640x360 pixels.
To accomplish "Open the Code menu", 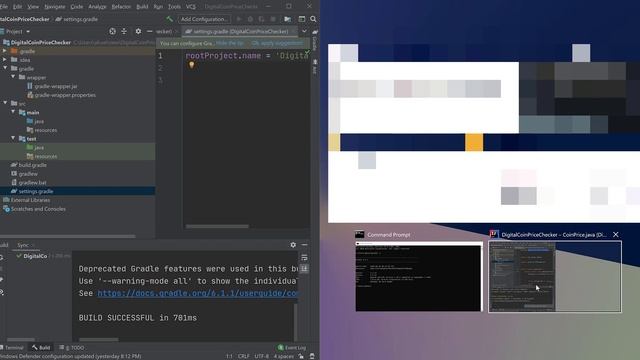I will pyautogui.click(x=76, y=7).
